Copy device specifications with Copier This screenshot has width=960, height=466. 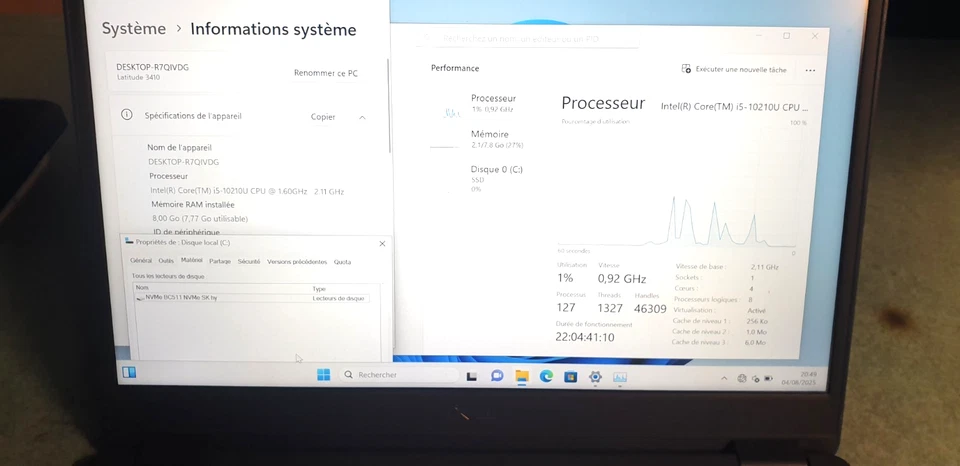323,117
